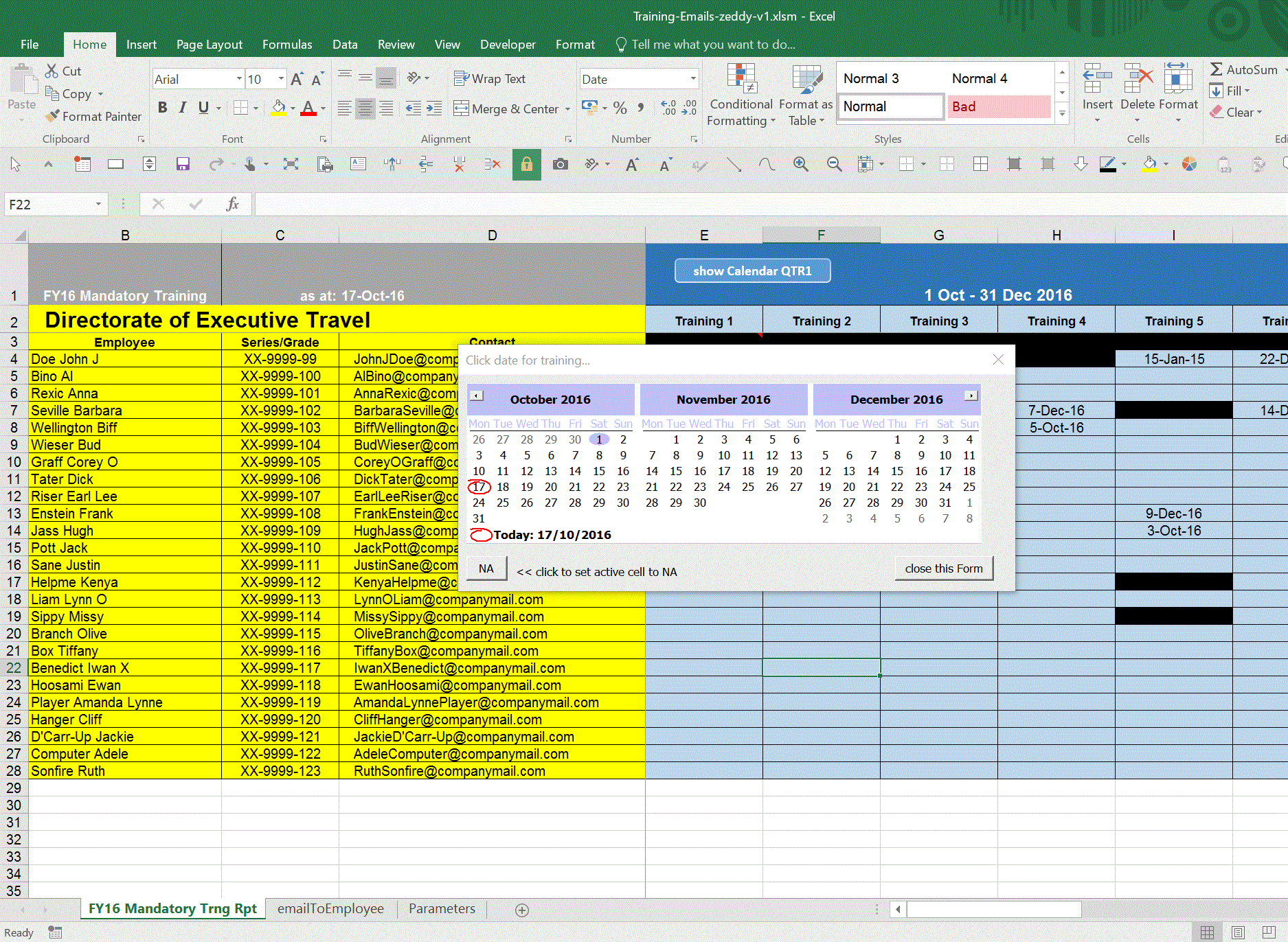Go to next month in calendar form

pos(971,396)
